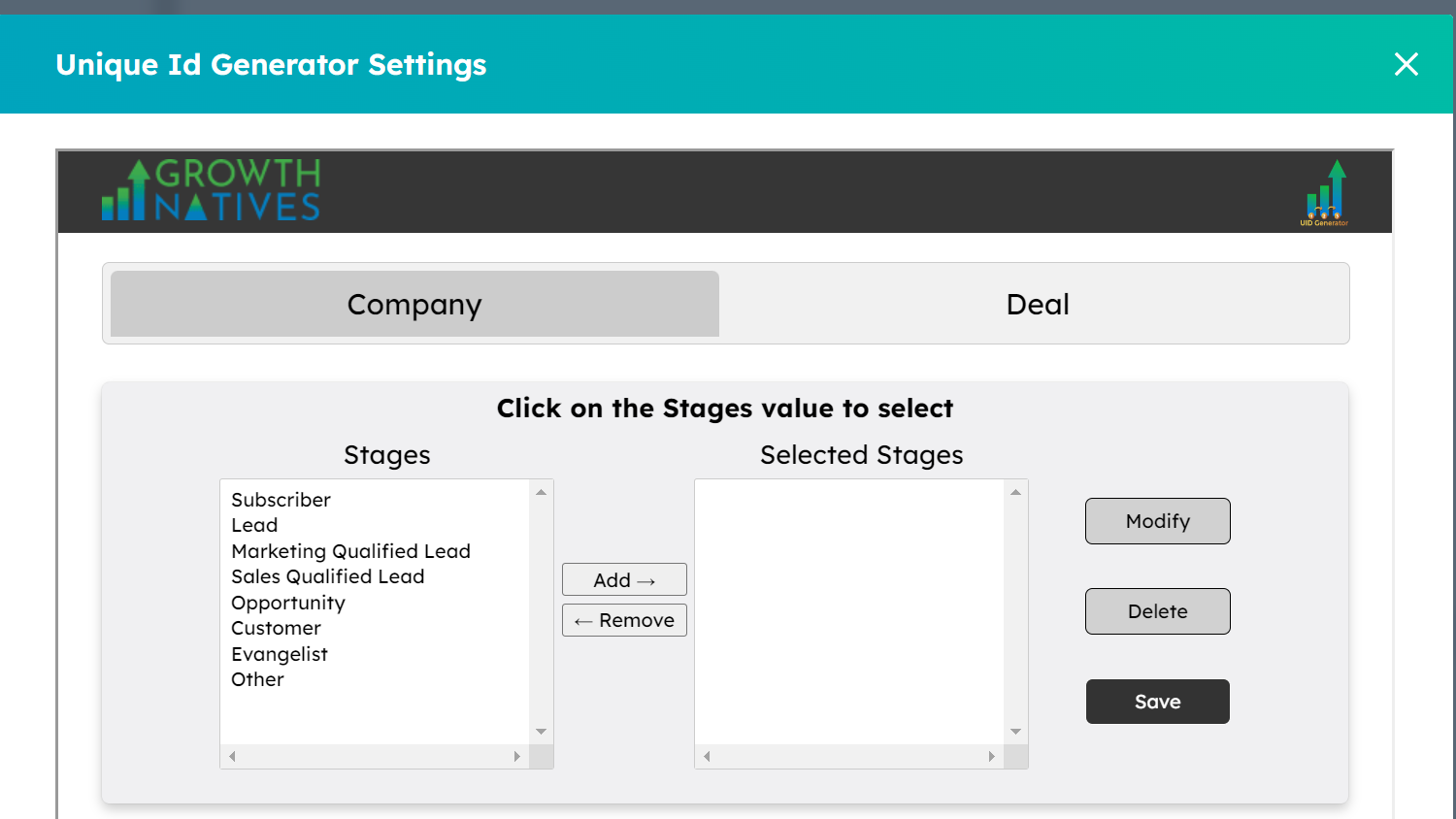This screenshot has width=1456, height=819.
Task: Select the Sales Qualified Lead stage
Action: pyautogui.click(x=327, y=576)
